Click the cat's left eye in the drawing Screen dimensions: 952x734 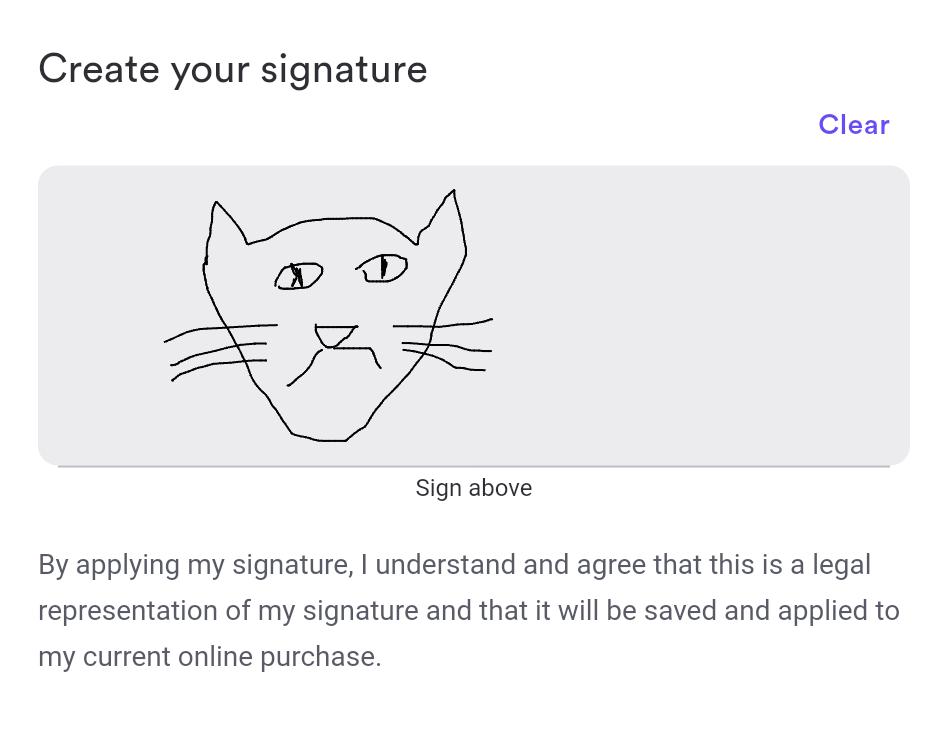298,275
